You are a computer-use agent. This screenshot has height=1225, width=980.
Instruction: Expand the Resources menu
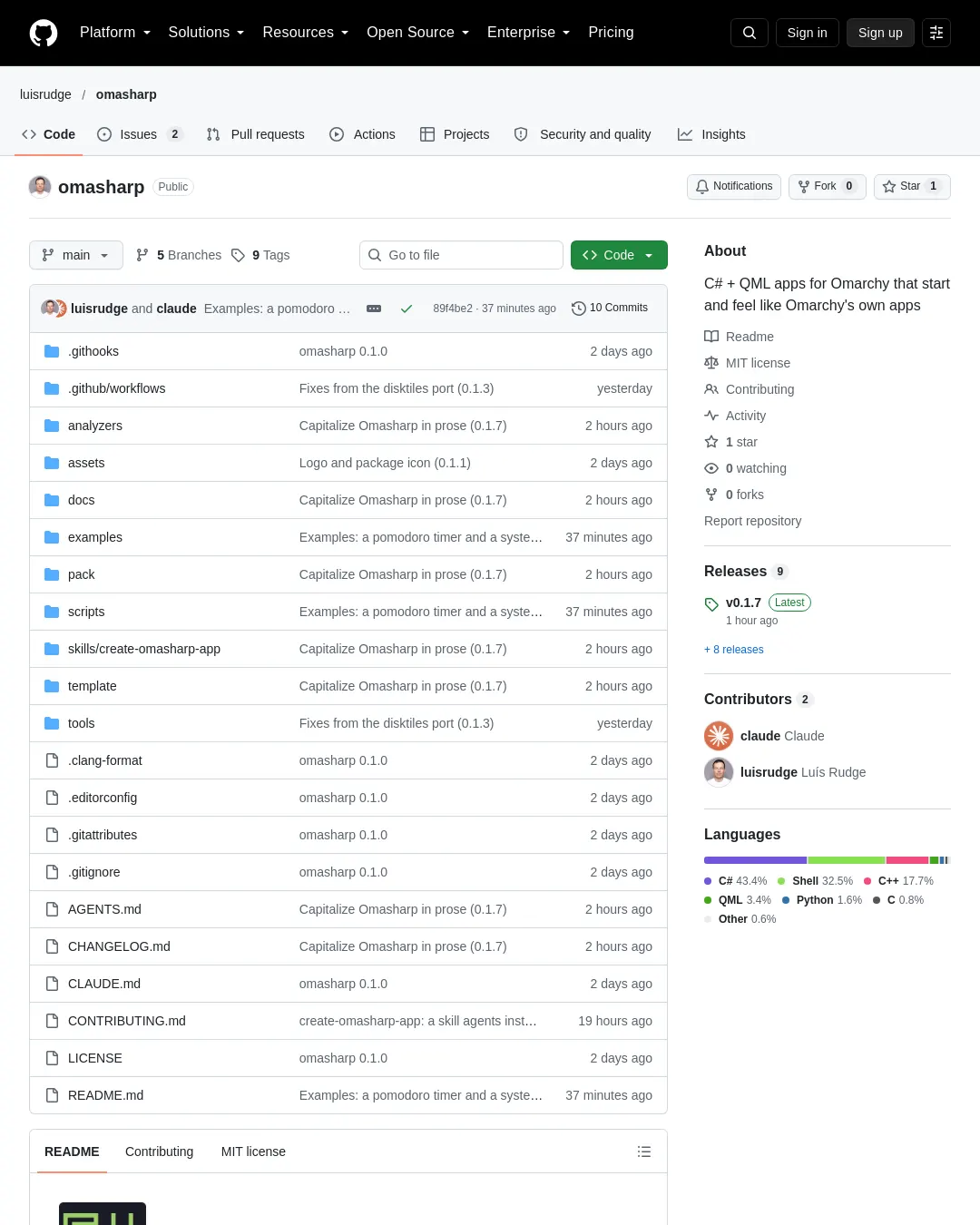pyautogui.click(x=305, y=33)
